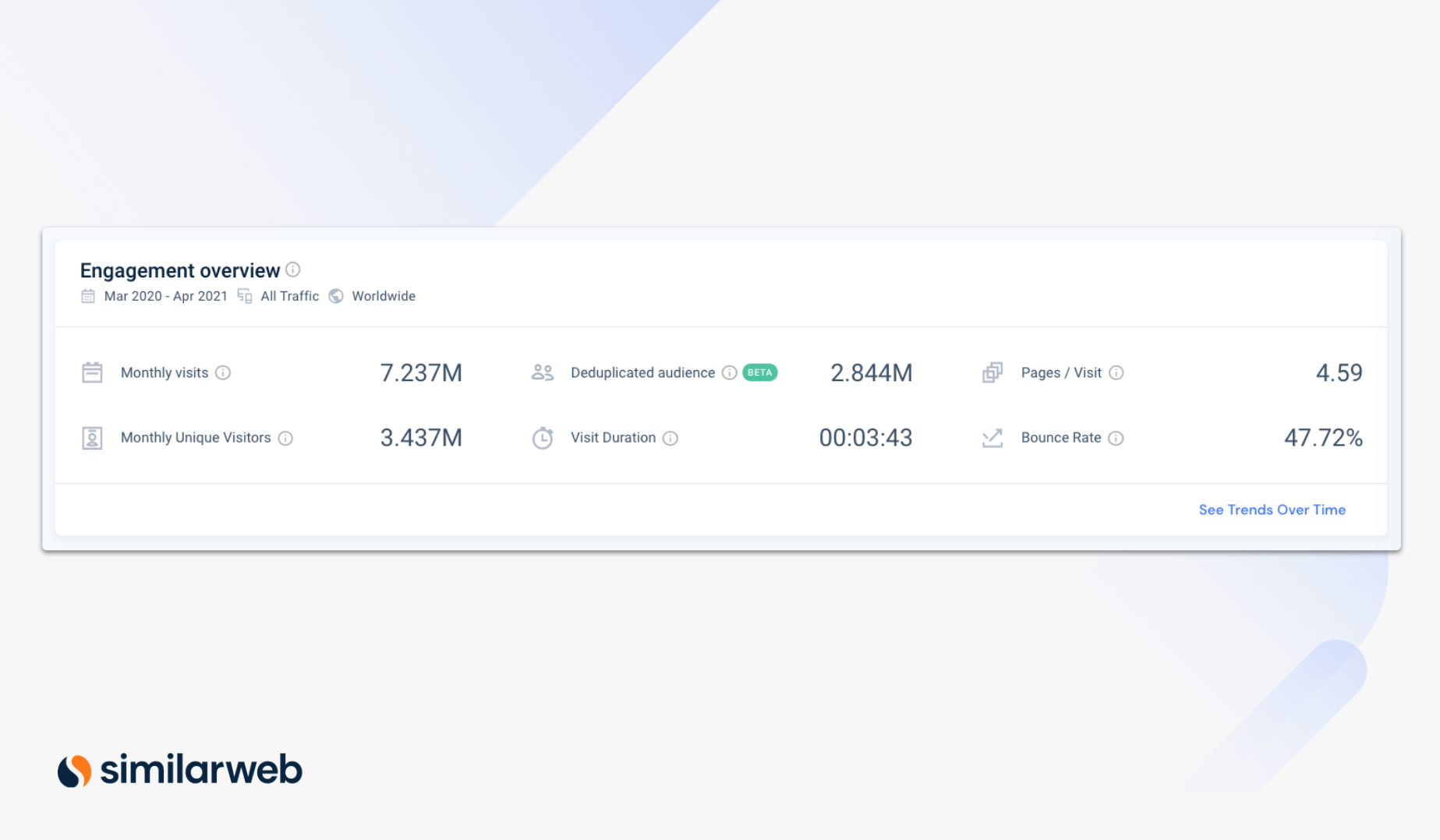This screenshot has width=1440, height=840.
Task: Click the date range calendar icon
Action: pyautogui.click(x=90, y=296)
